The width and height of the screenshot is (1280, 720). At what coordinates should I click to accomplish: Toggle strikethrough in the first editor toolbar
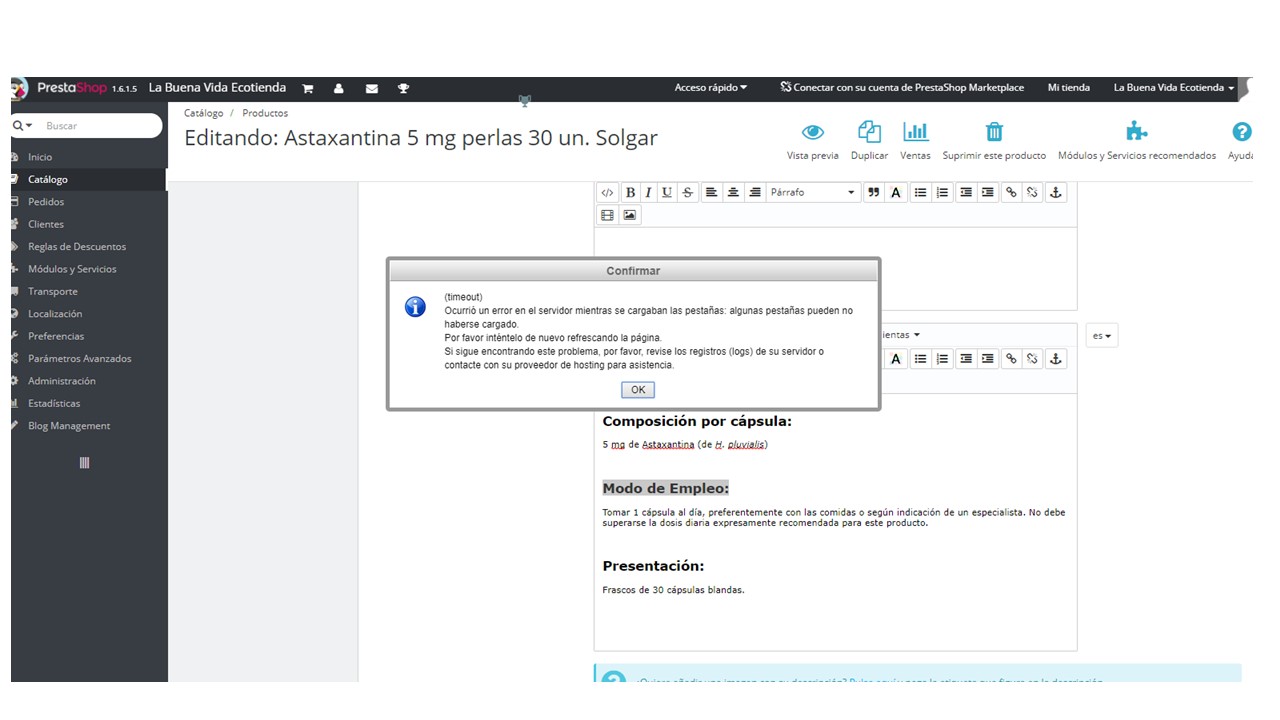[x=687, y=193]
